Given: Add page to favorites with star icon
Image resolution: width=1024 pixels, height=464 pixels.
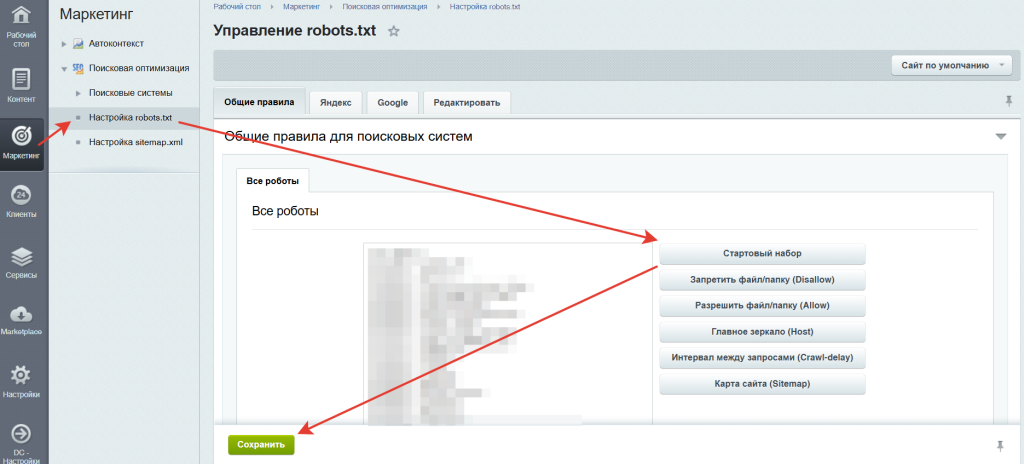Looking at the screenshot, I should point(394,31).
